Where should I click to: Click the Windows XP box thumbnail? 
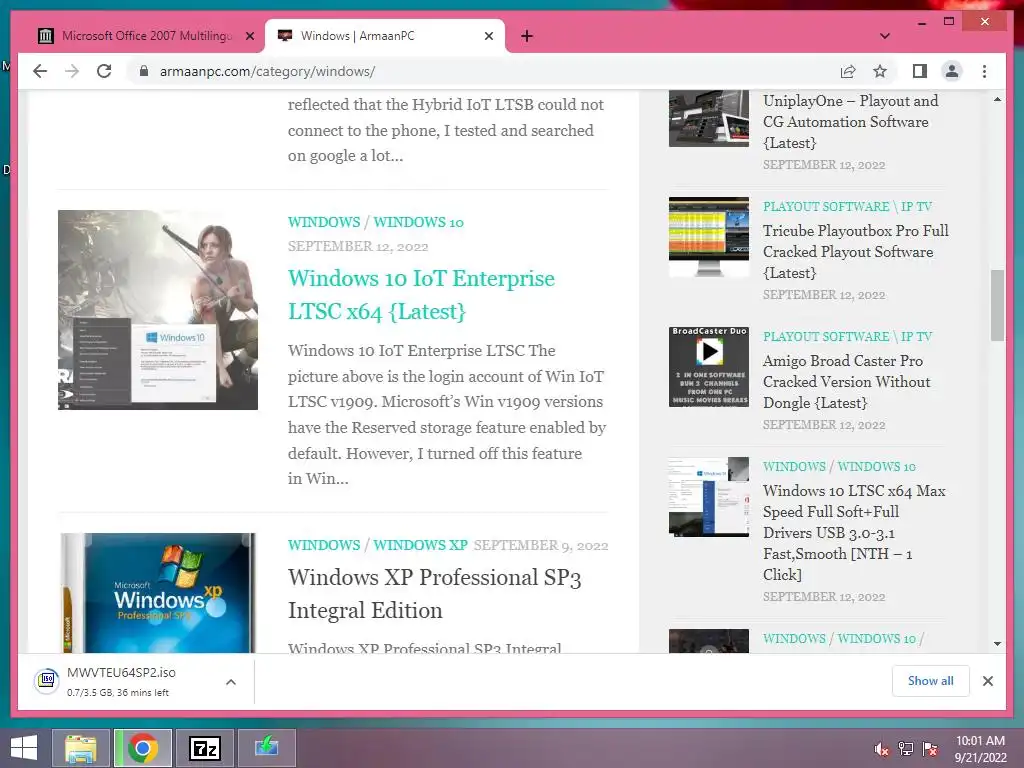click(x=157, y=592)
